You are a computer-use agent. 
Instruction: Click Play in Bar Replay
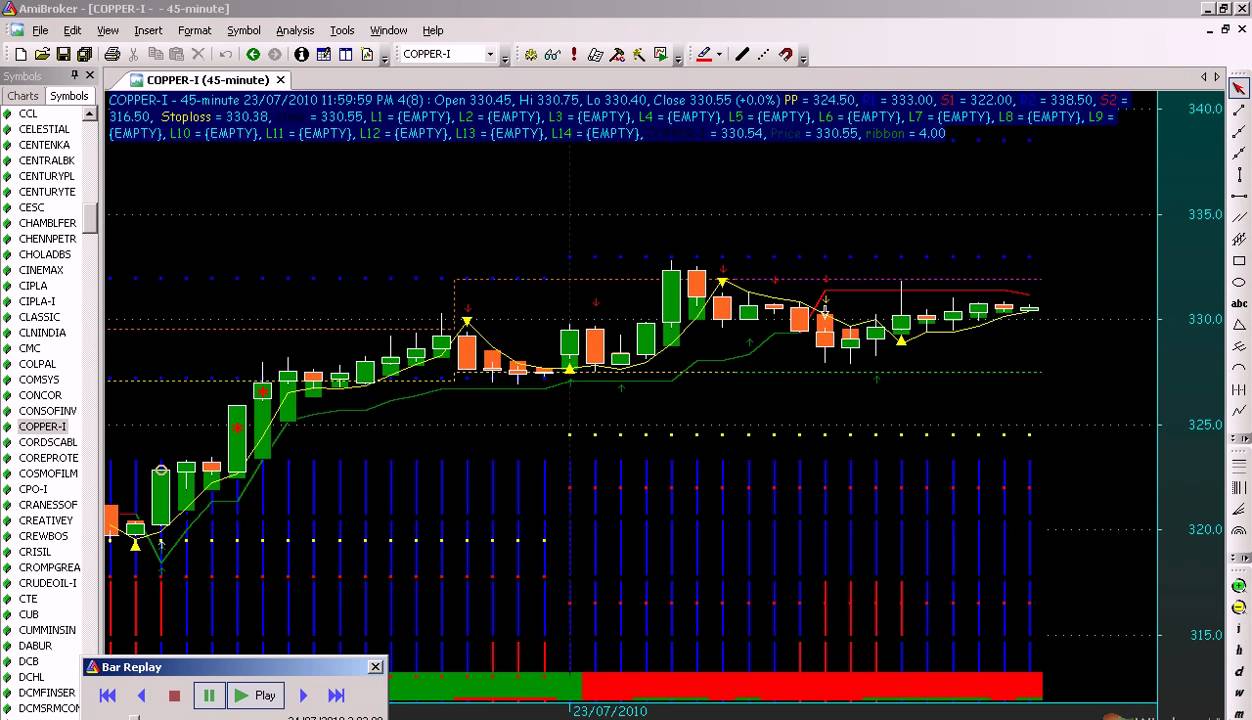click(255, 695)
